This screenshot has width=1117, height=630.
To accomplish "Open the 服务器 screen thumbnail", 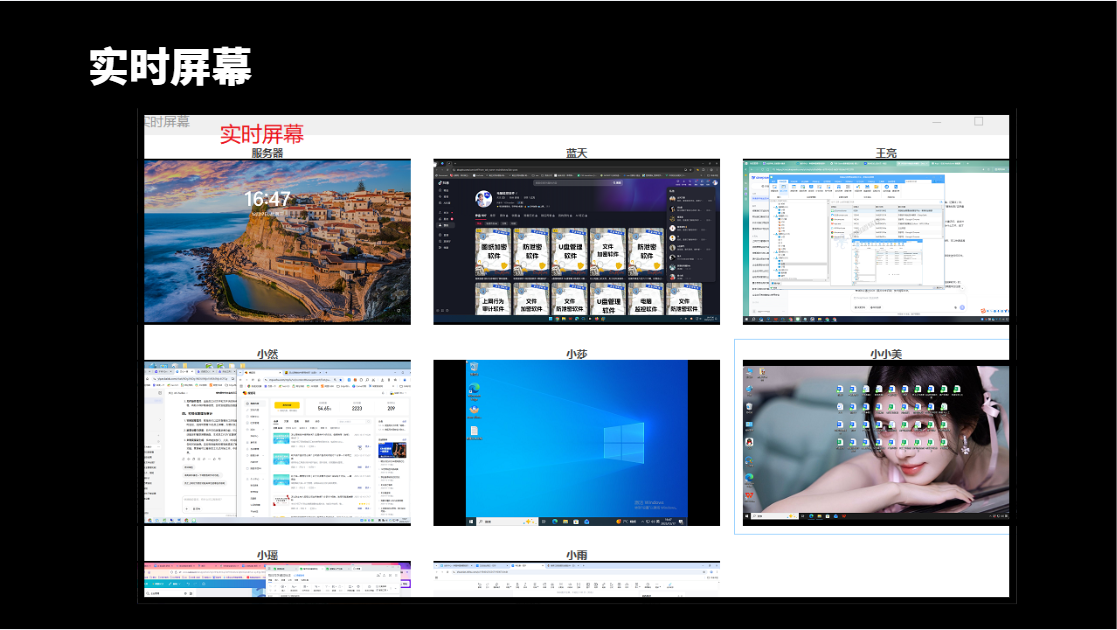I will [x=277, y=242].
